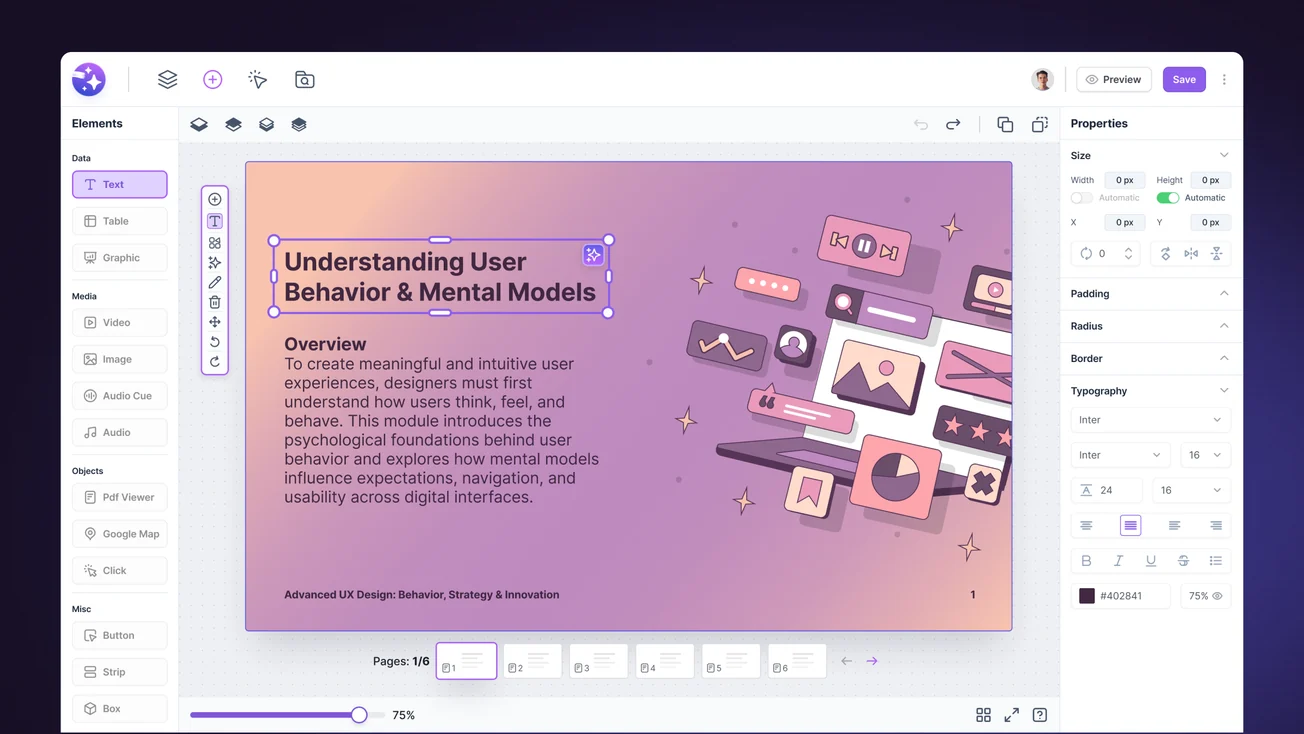
Task: Click the flip vertical icon in Properties
Action: 1216,254
